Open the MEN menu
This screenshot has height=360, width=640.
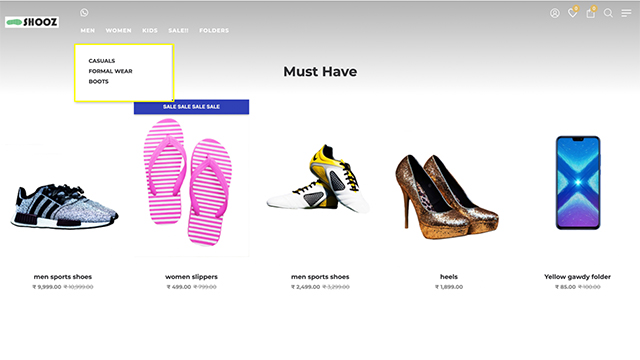coord(87,31)
